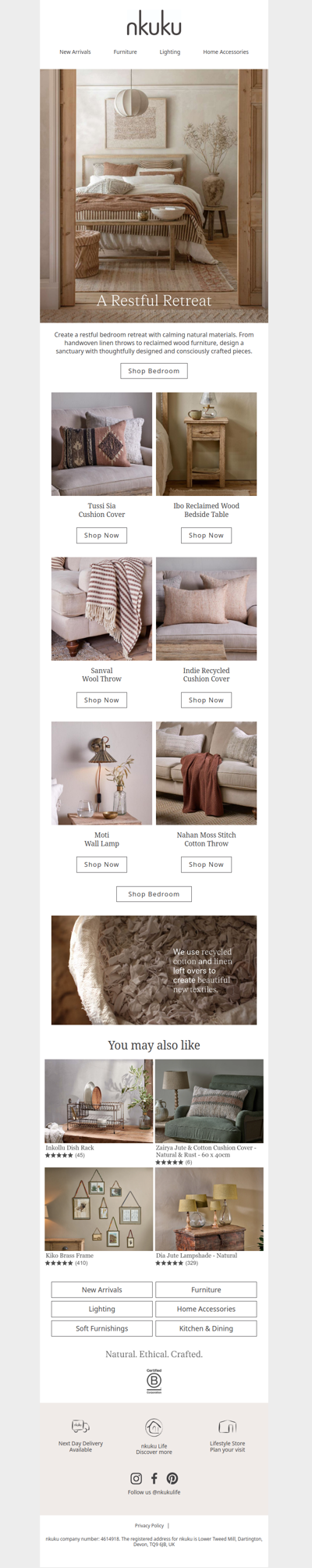Open the Inkollu Dish Rack product image
This screenshot has width=312, height=1568.
tap(98, 1101)
